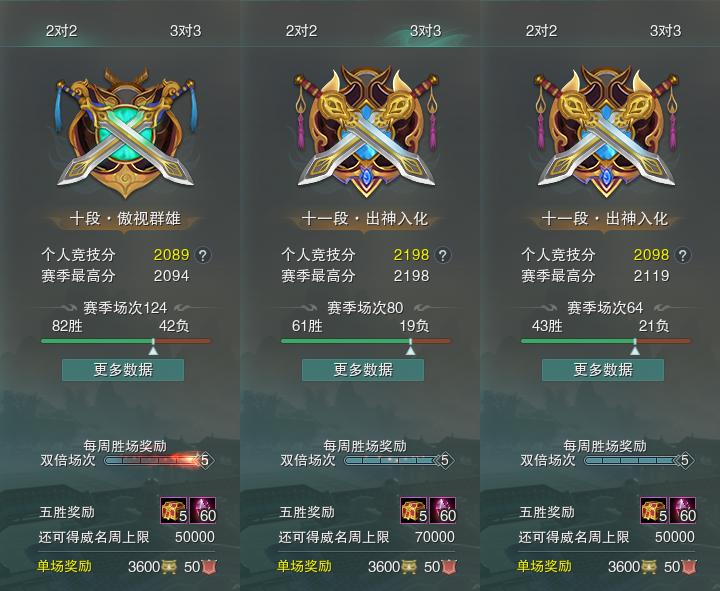Click the treasure chest reward in right panel
Screen dimensions: 720x591
click(654, 510)
